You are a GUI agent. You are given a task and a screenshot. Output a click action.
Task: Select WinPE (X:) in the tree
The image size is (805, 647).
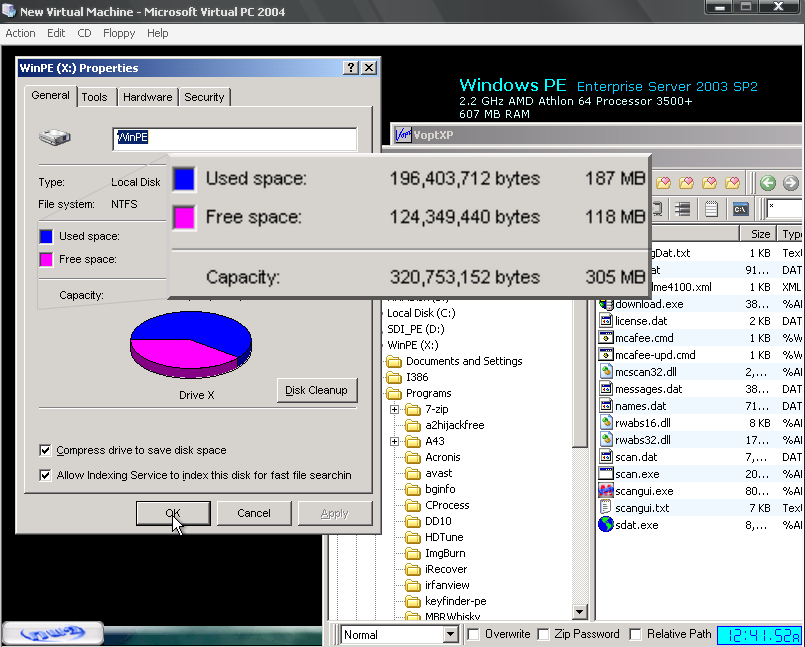click(413, 345)
